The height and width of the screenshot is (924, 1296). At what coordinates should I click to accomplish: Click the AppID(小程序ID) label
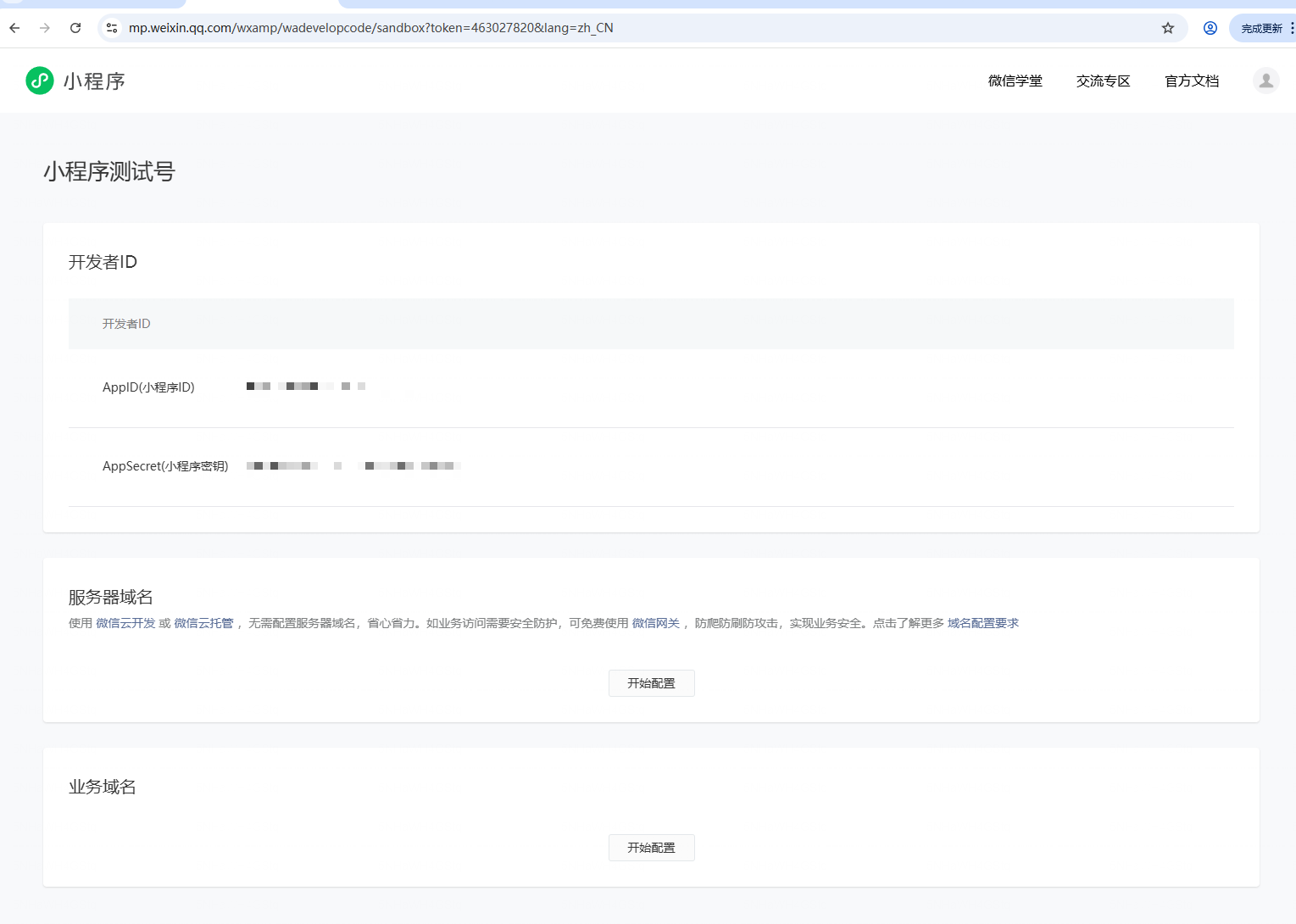coord(148,387)
